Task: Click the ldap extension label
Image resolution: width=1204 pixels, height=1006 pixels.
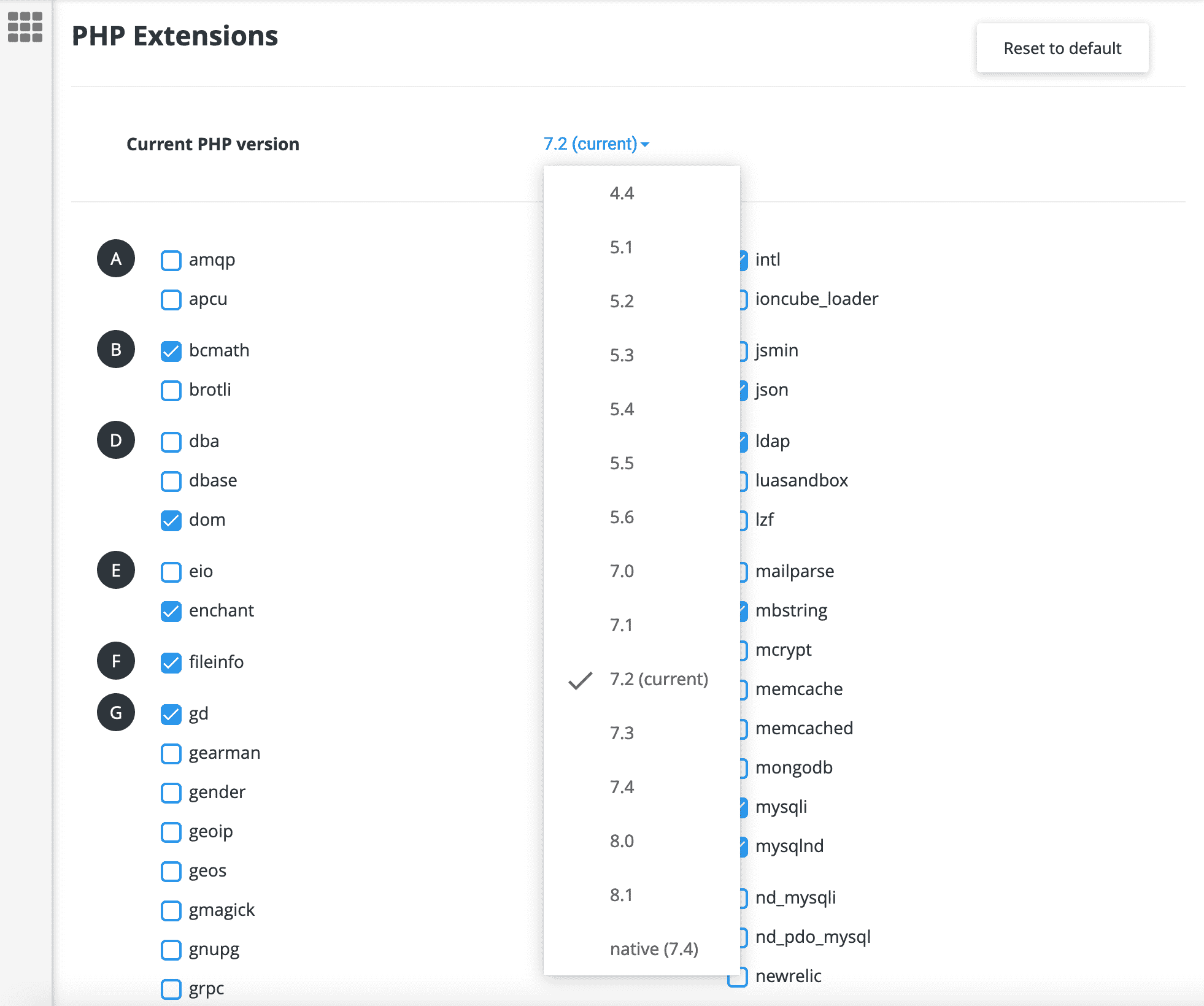Action: (773, 441)
